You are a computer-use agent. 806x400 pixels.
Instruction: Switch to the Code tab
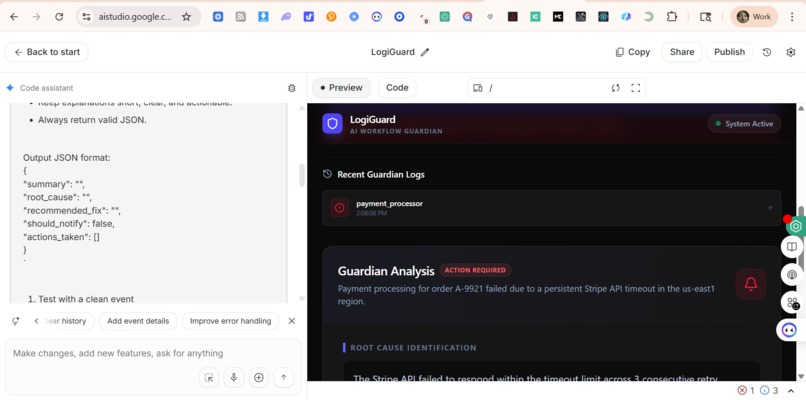(397, 88)
